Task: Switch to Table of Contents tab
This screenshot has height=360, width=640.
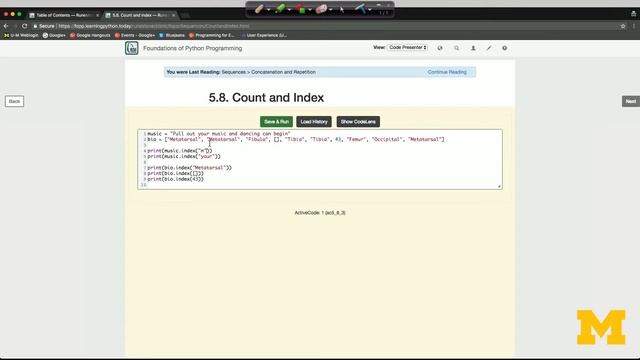Action: [x=63, y=15]
